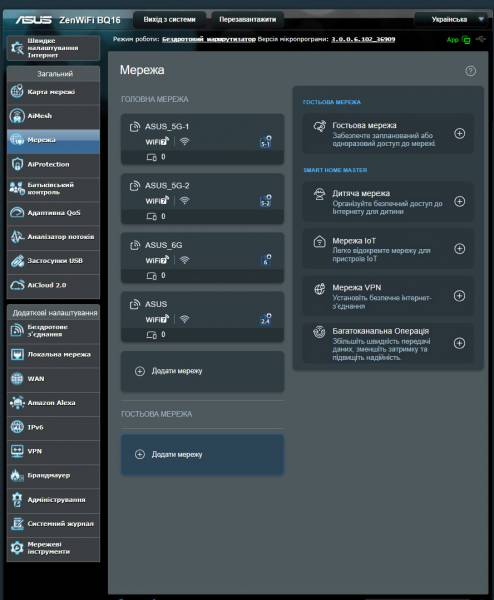Click Локальна мережа icon
This screenshot has width=494, height=600.
(17, 354)
